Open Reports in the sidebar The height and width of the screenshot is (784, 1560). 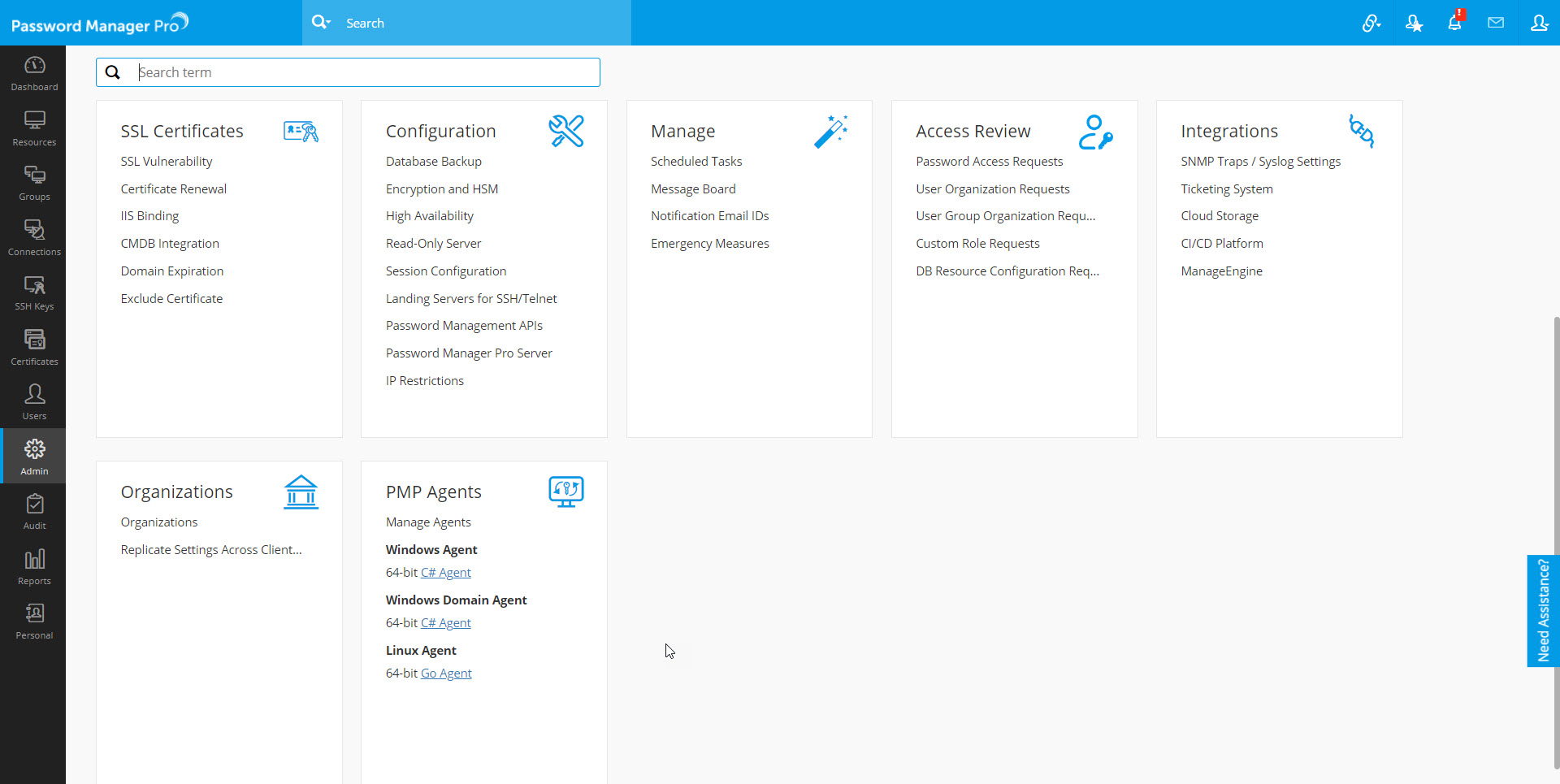tap(34, 567)
